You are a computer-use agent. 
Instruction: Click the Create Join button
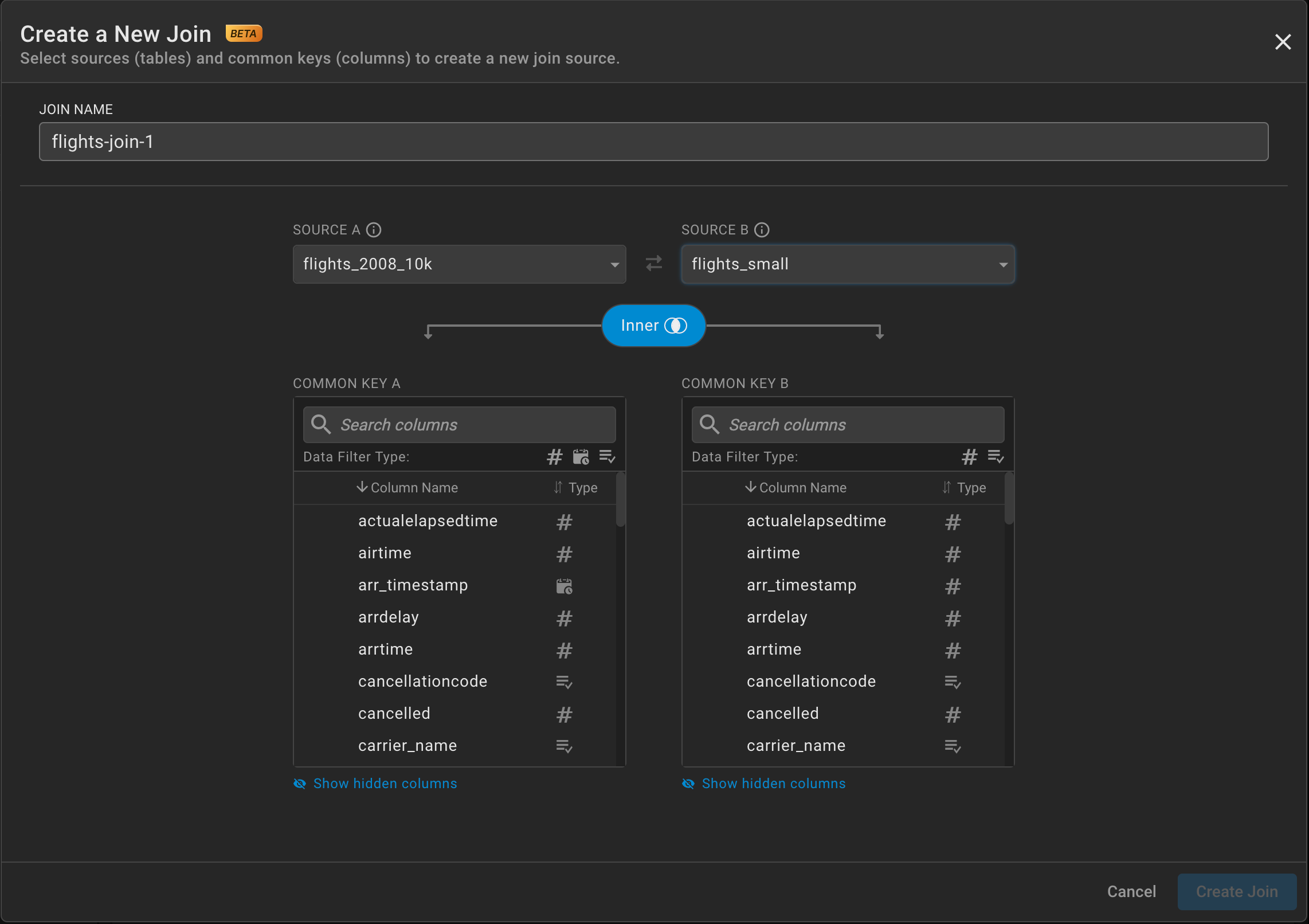tap(1237, 892)
